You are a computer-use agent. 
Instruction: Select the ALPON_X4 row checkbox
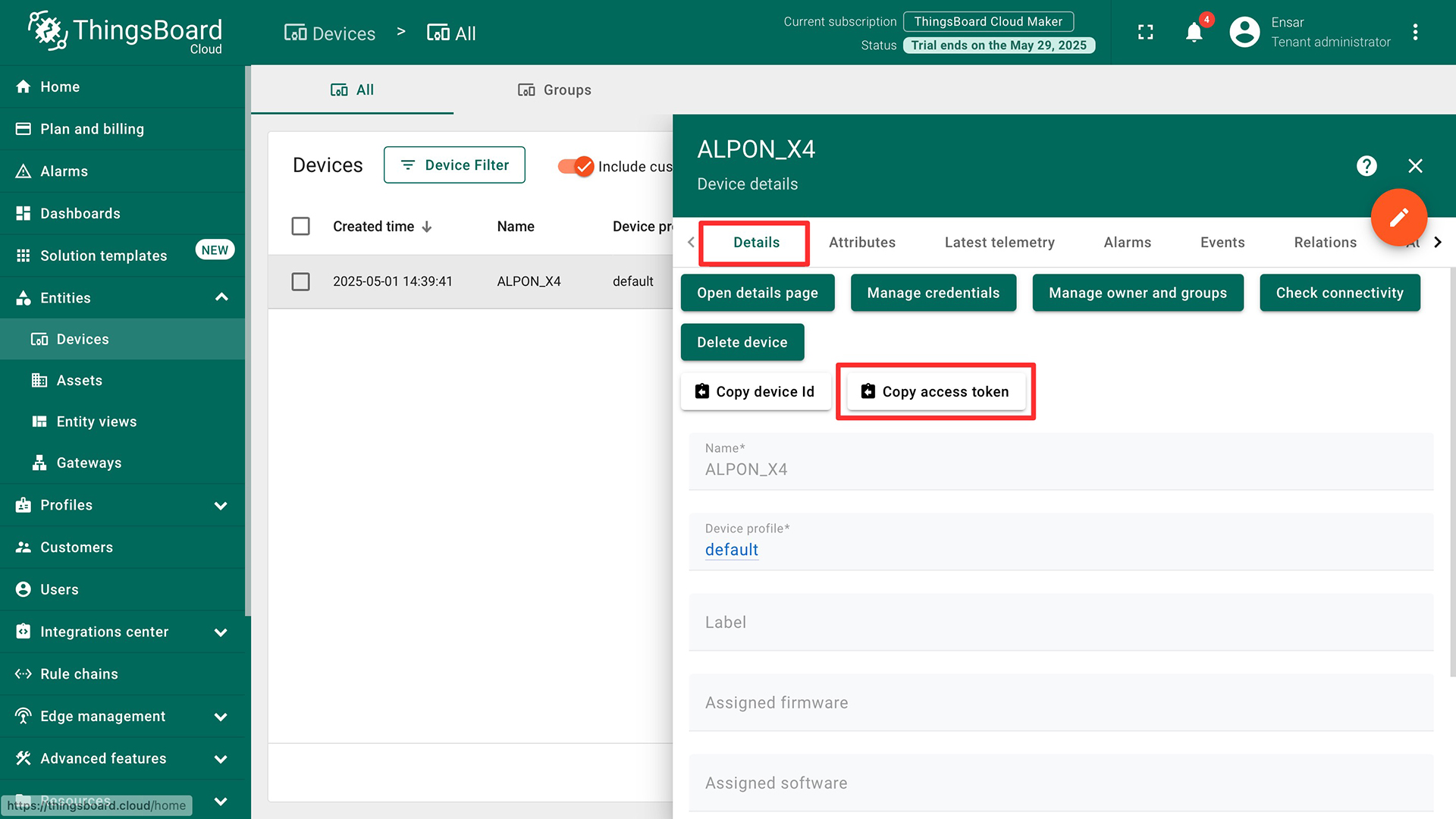pos(300,281)
